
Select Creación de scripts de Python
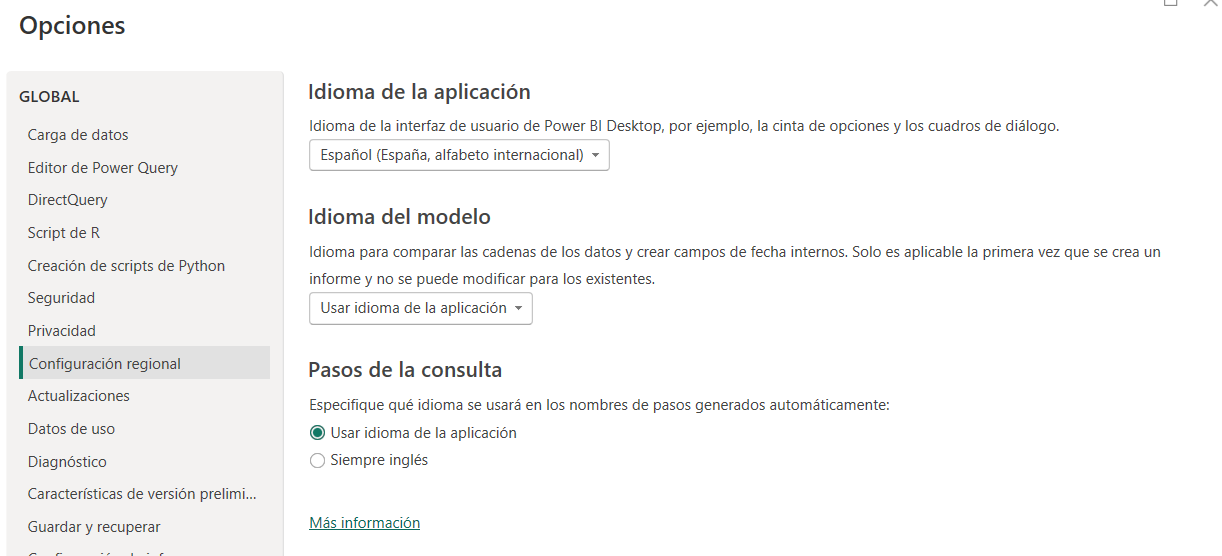point(126,266)
